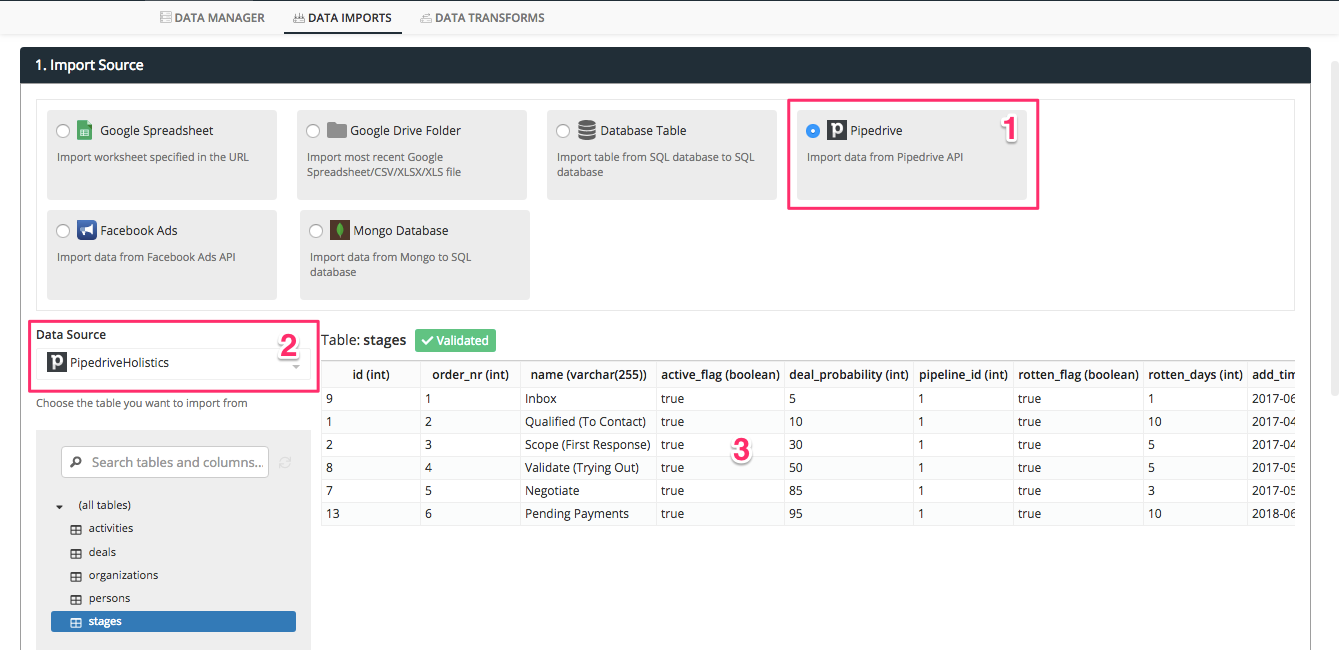Select the Google Spreadsheet radio button
This screenshot has height=650, width=1339.
pos(64,131)
